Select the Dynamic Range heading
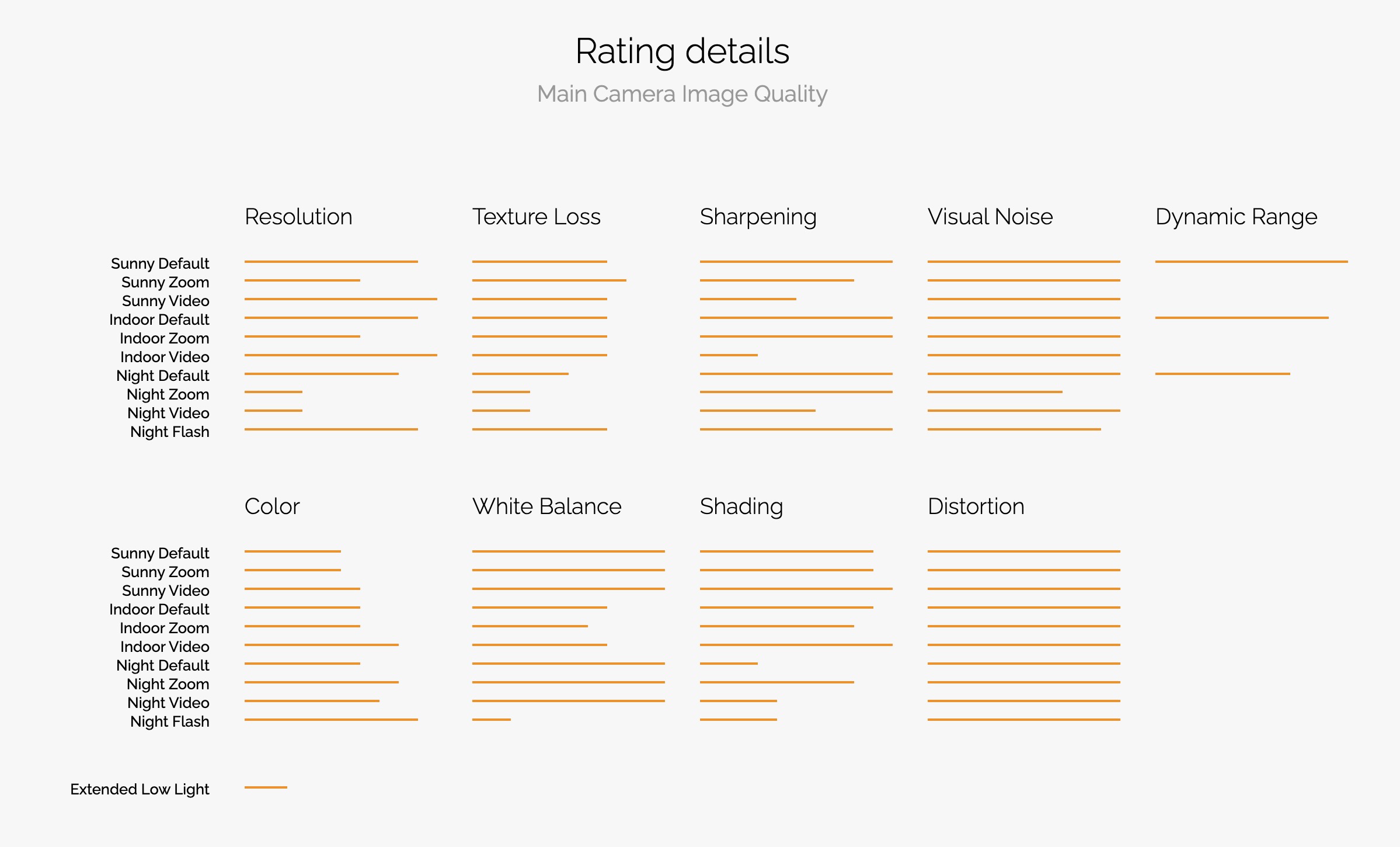1400x847 pixels. pyautogui.click(x=1236, y=217)
